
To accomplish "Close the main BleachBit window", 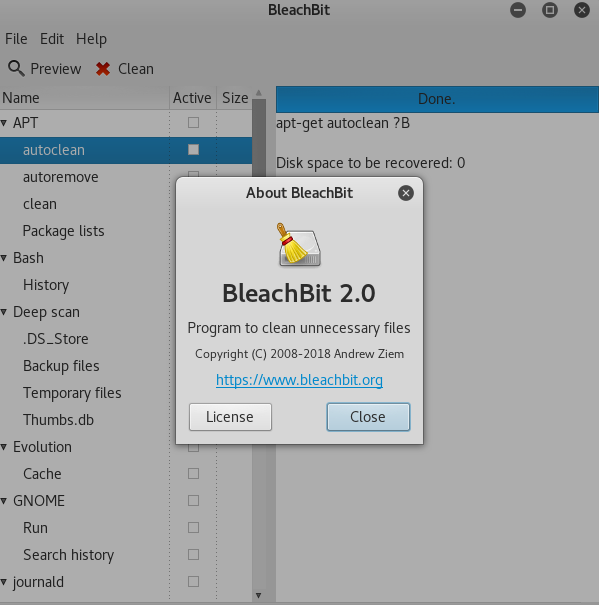I will (x=582, y=10).
